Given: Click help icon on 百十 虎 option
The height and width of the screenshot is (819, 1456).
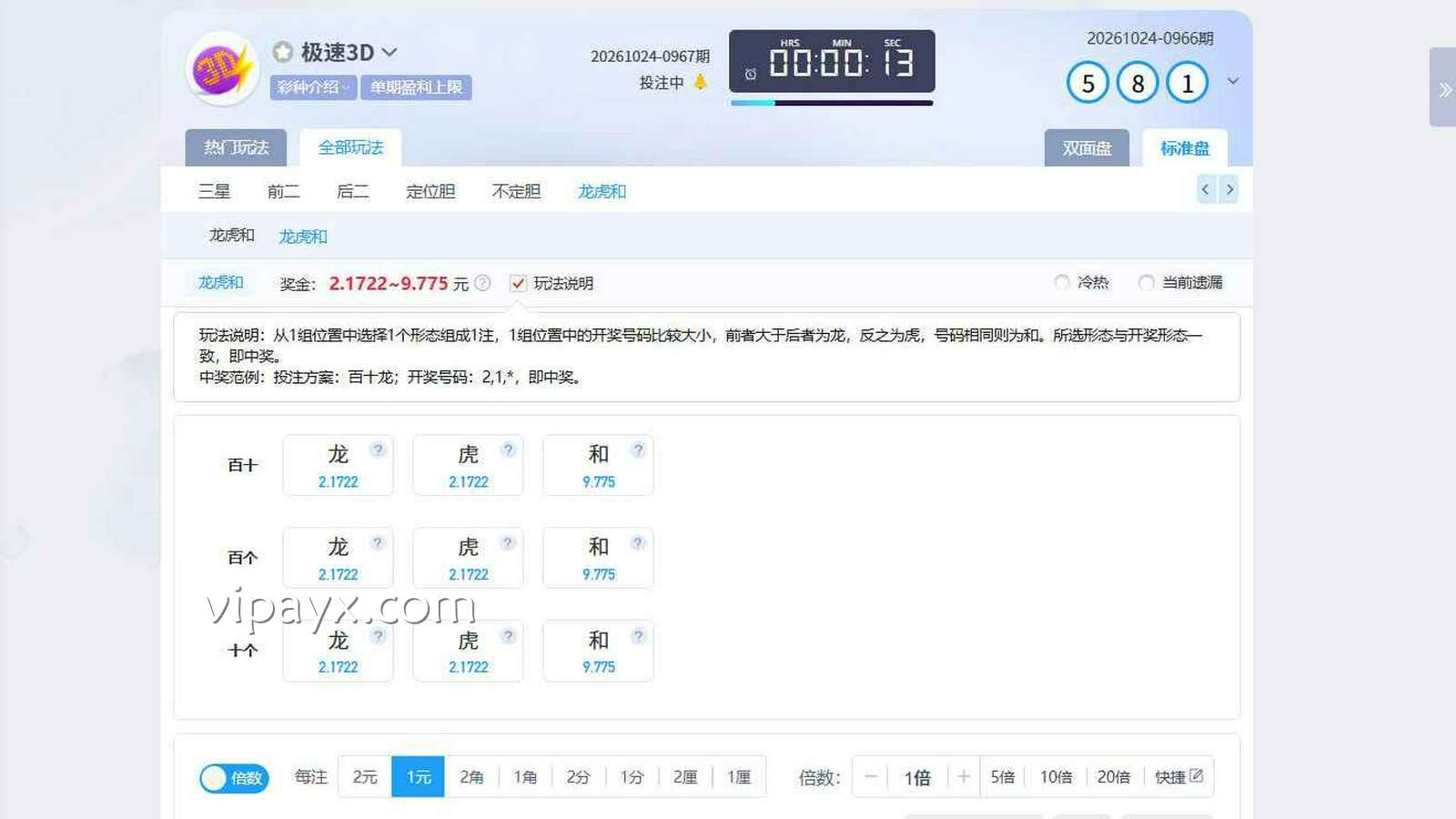Looking at the screenshot, I should click(x=508, y=450).
